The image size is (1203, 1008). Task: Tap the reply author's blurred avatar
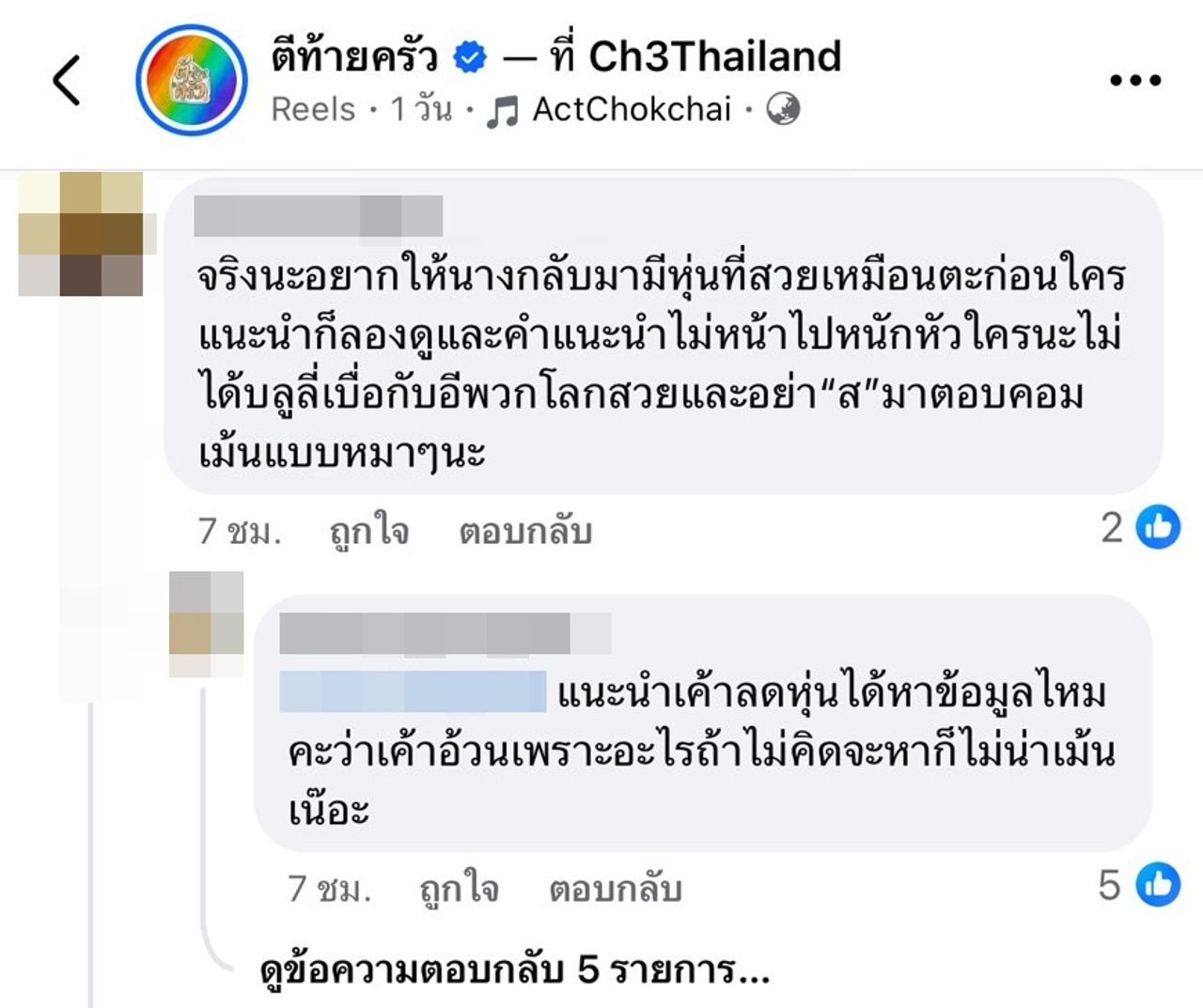206,625
